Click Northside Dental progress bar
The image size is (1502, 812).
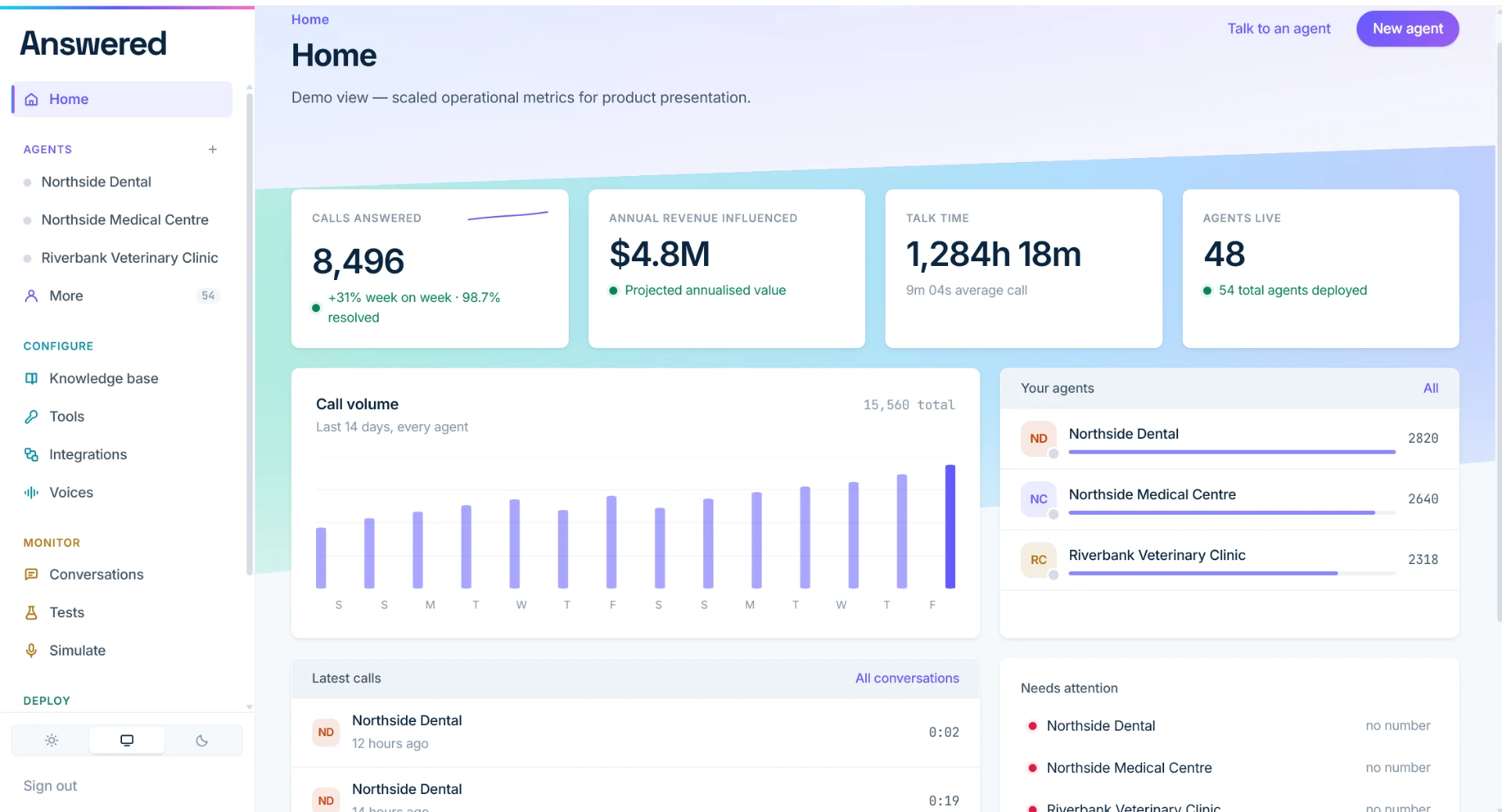(1231, 452)
